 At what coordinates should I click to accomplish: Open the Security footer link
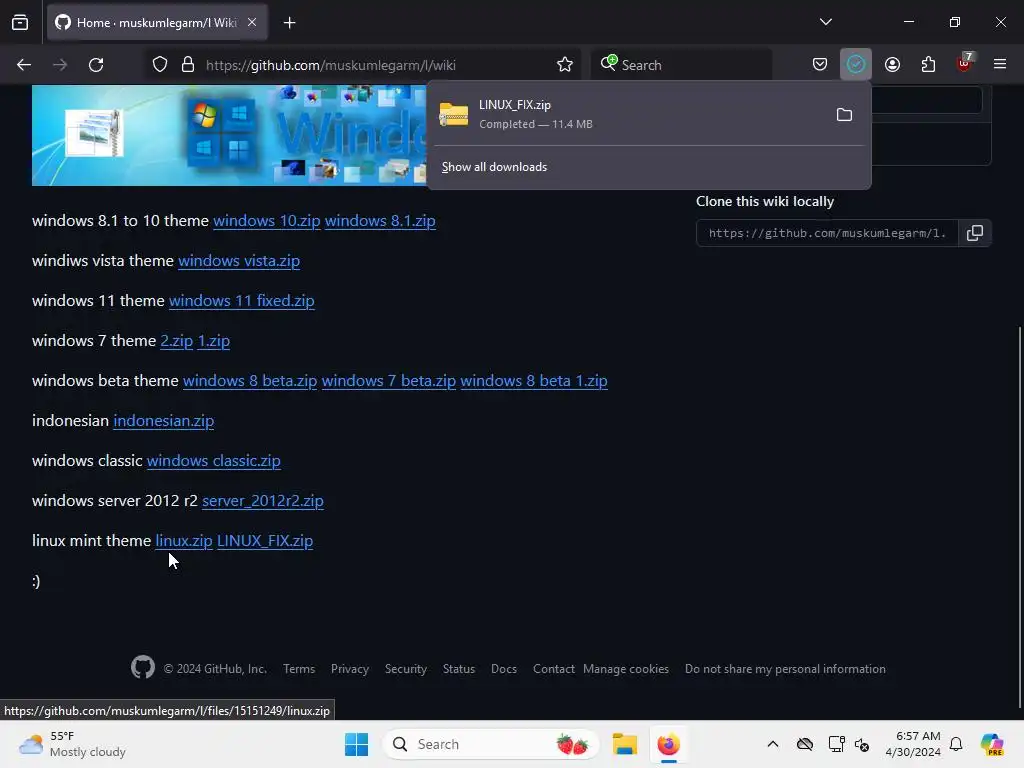click(406, 669)
